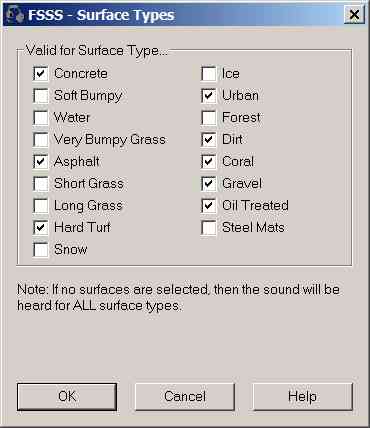Click the Cancel button

(185, 397)
